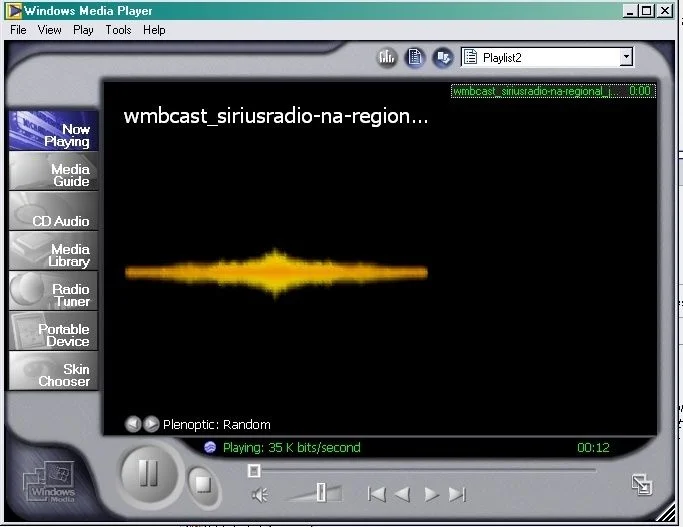Toggle shuffle button near playlist box

tap(443, 57)
